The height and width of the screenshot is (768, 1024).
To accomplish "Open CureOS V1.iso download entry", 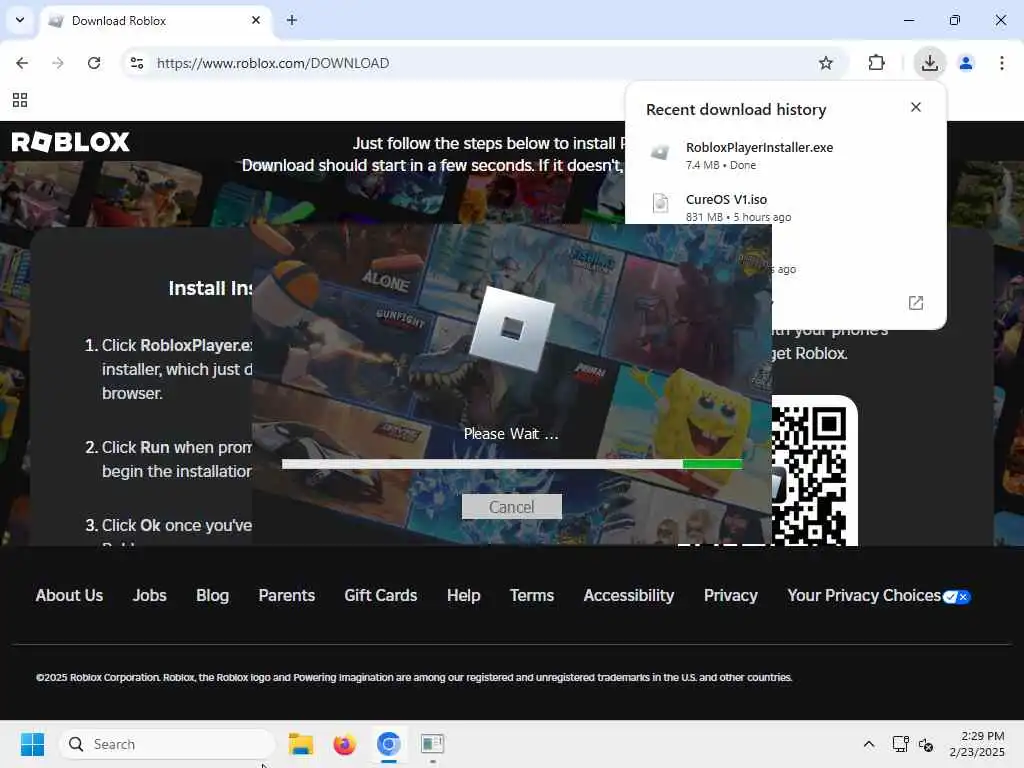I will pyautogui.click(x=784, y=207).
